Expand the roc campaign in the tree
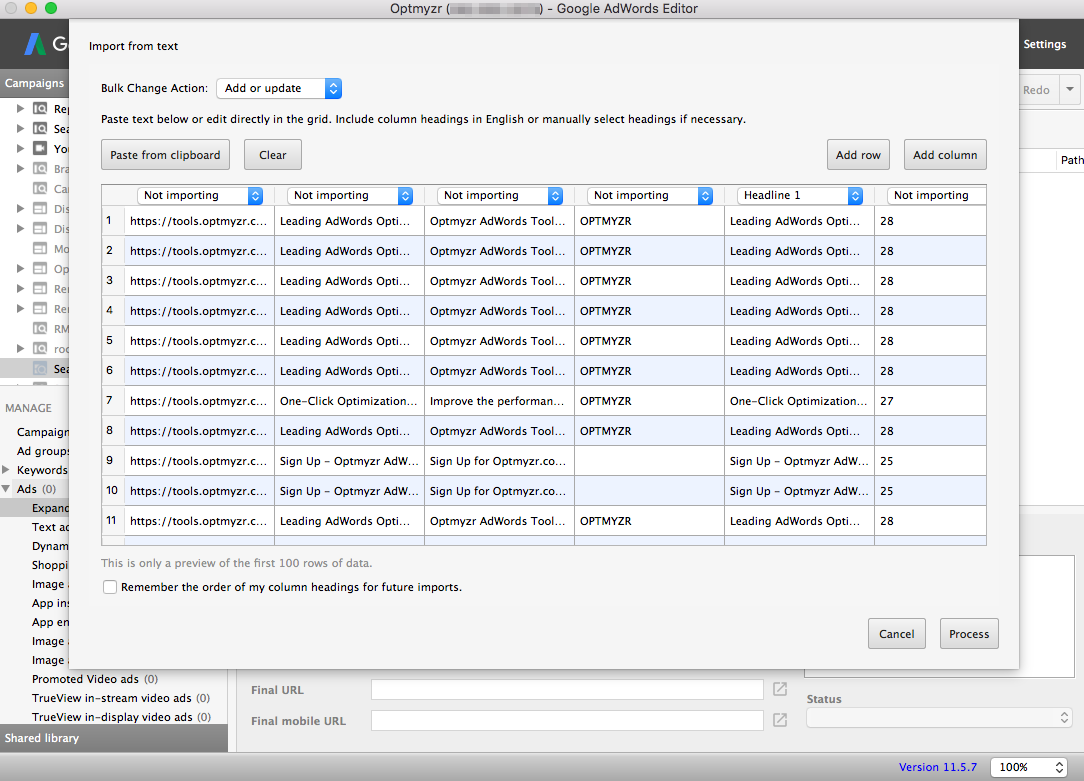 click(x=20, y=348)
